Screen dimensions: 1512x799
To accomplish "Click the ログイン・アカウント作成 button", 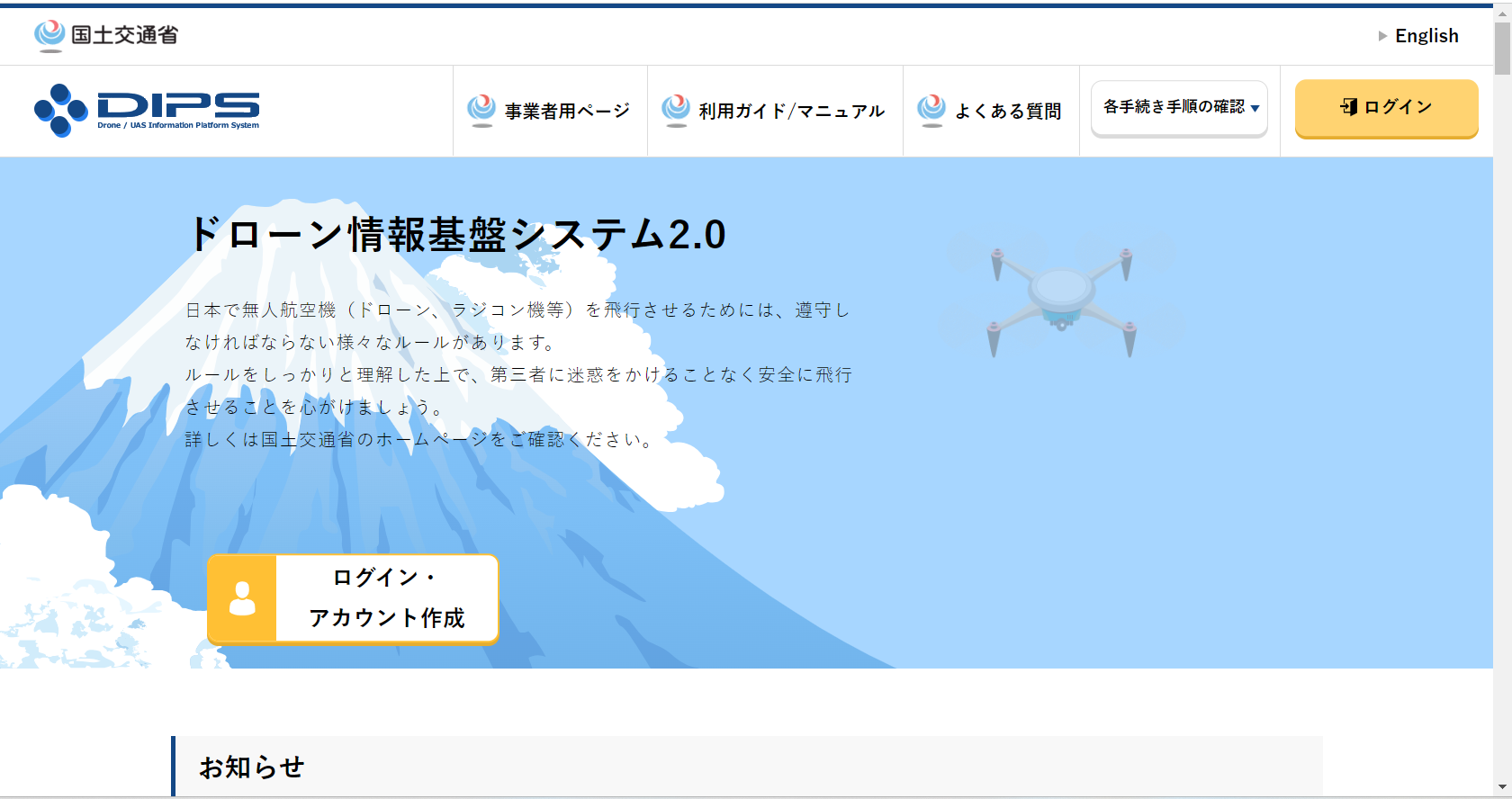I will [387, 598].
